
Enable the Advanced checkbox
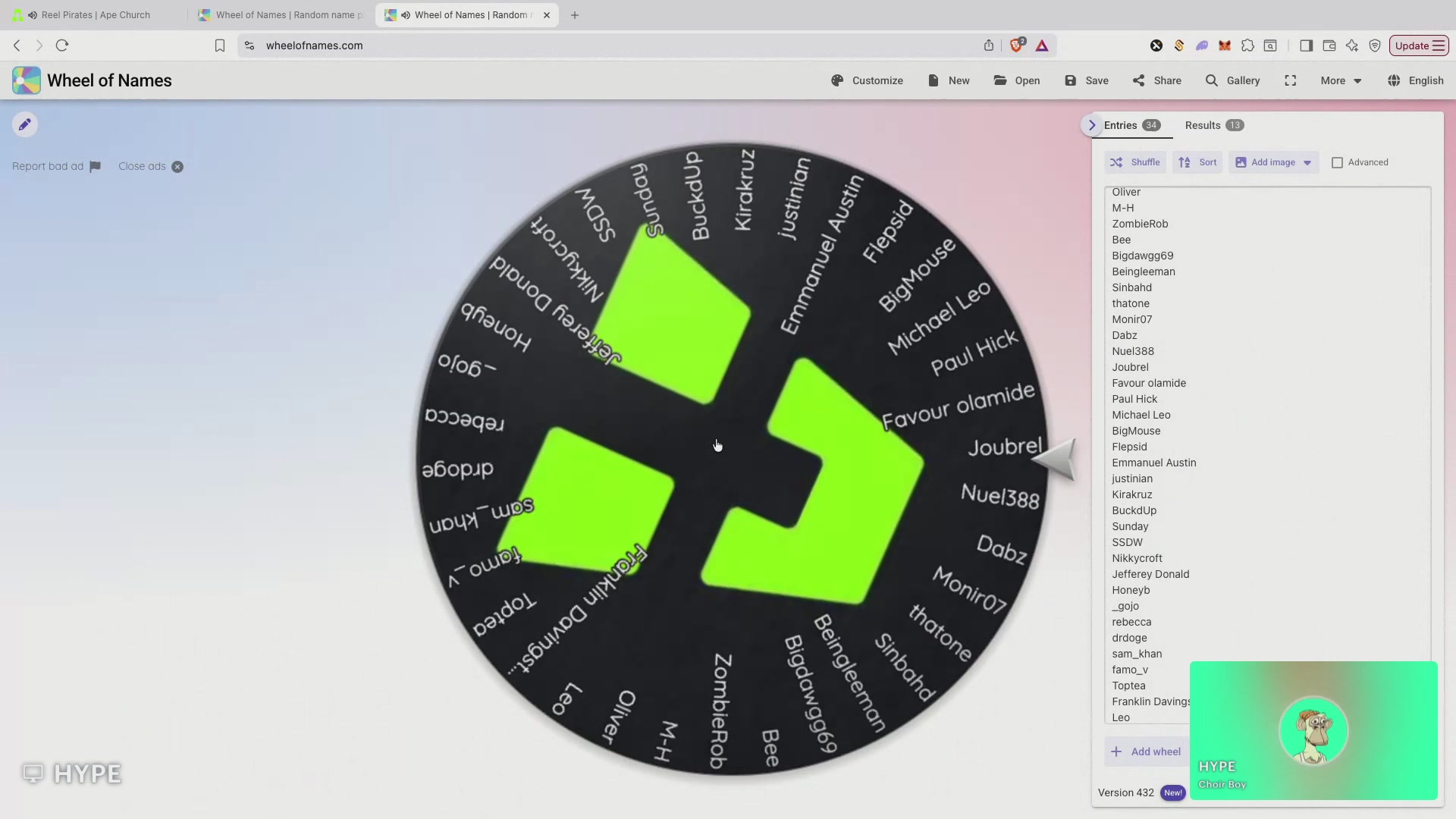point(1338,162)
